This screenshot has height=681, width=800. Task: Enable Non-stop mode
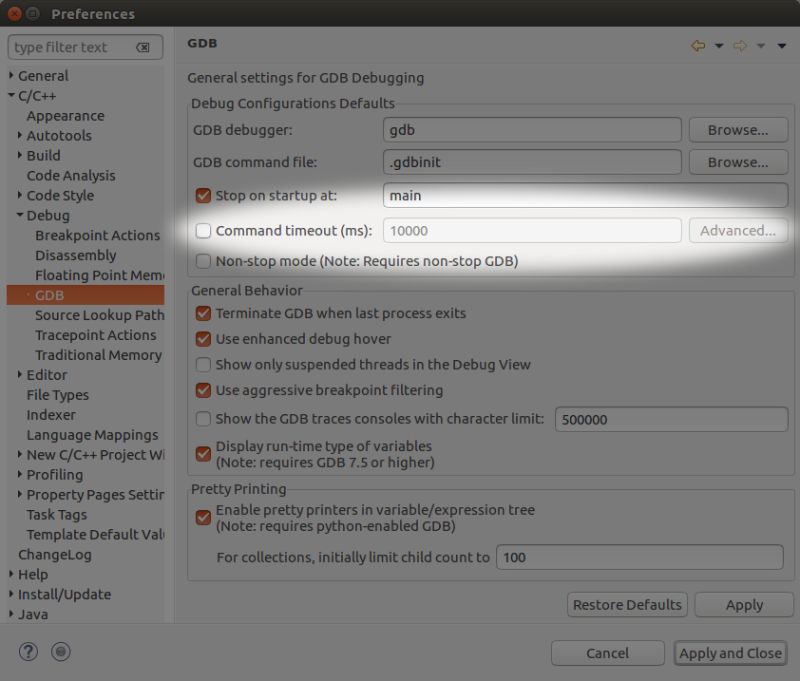(203, 260)
